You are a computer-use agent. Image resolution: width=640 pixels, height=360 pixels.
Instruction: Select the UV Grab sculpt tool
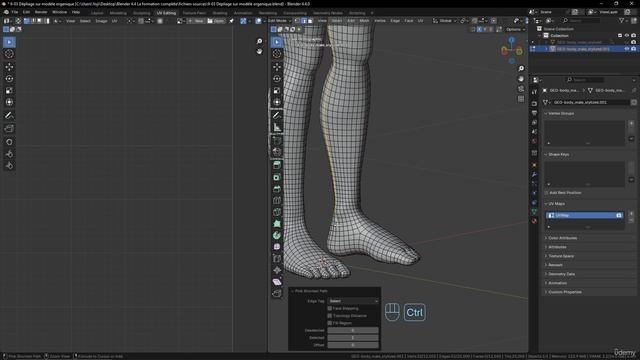click(9, 142)
